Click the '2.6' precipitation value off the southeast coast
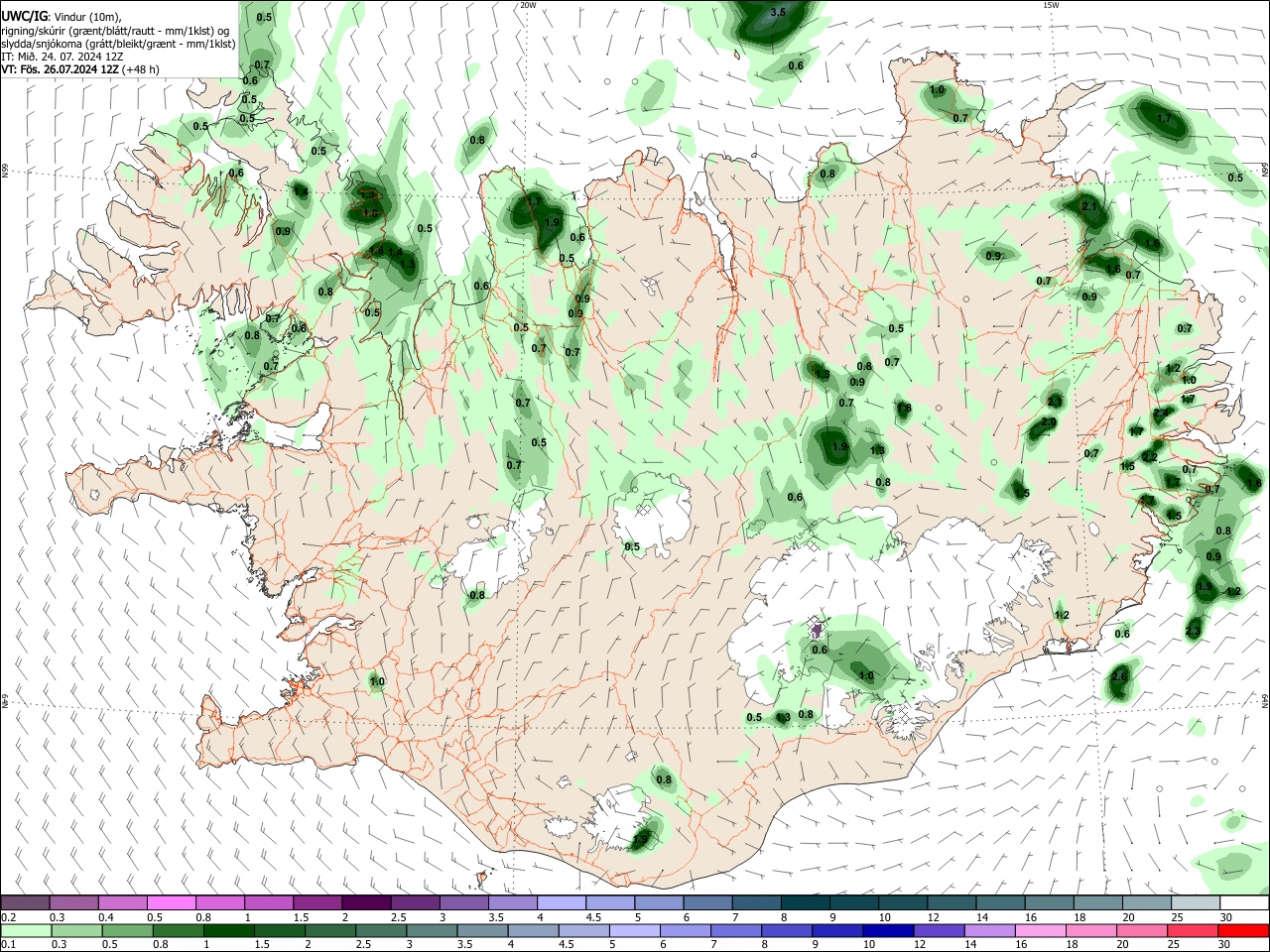The image size is (1270, 952). point(1120,676)
